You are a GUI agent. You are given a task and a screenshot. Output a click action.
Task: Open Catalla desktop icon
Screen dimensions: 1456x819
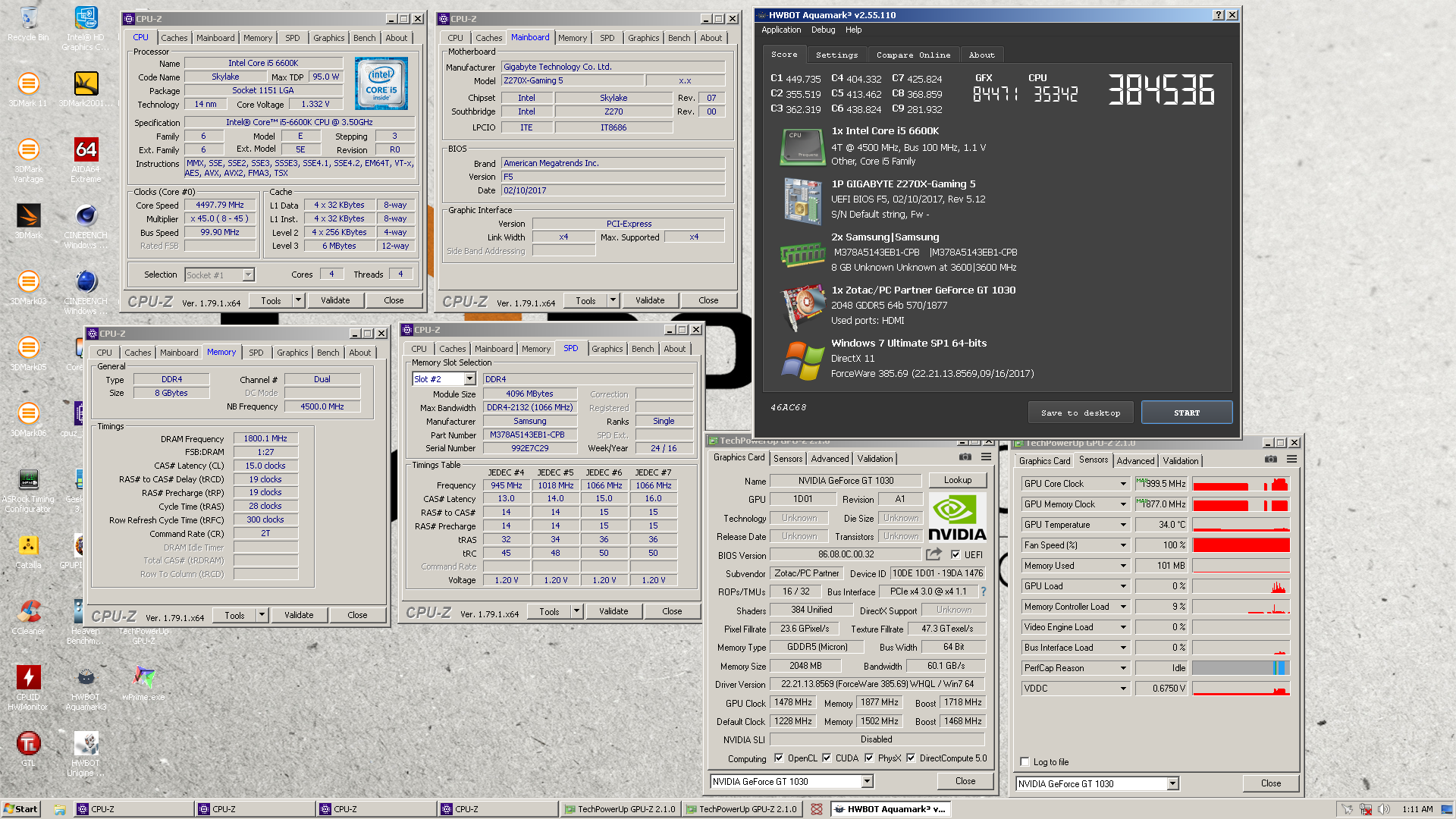click(28, 551)
